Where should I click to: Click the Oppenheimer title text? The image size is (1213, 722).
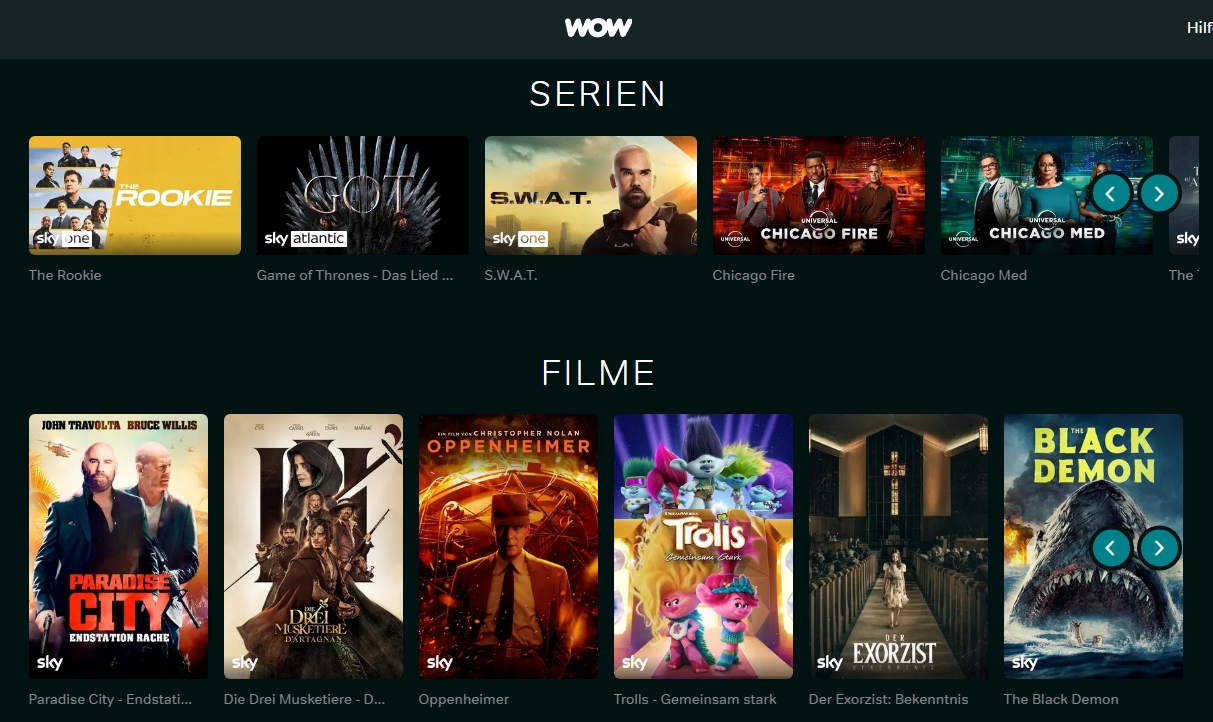(464, 699)
